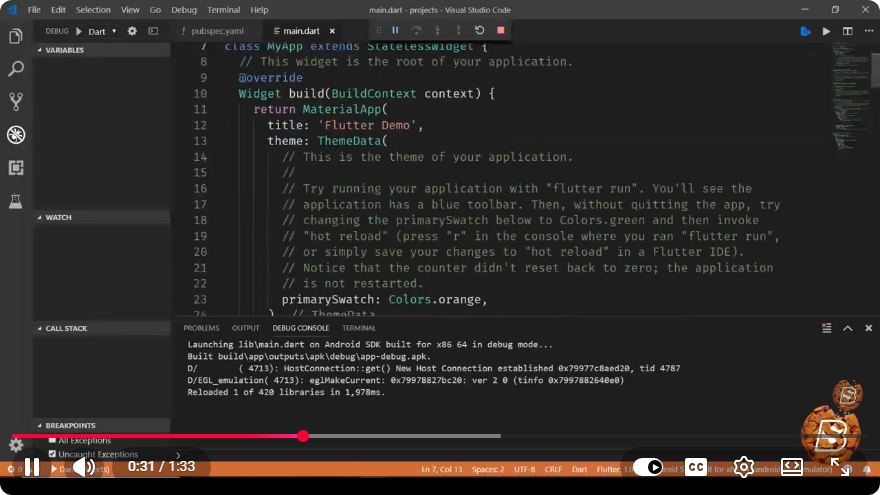The height and width of the screenshot is (495, 880).
Task: Open the Search view in activity bar
Action: (16, 69)
